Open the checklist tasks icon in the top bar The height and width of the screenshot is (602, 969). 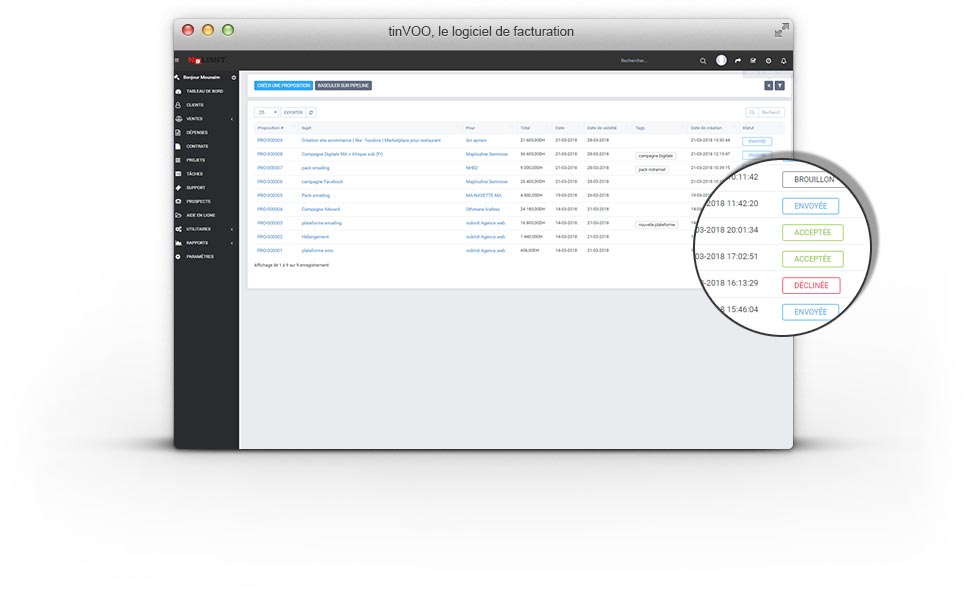click(x=753, y=61)
